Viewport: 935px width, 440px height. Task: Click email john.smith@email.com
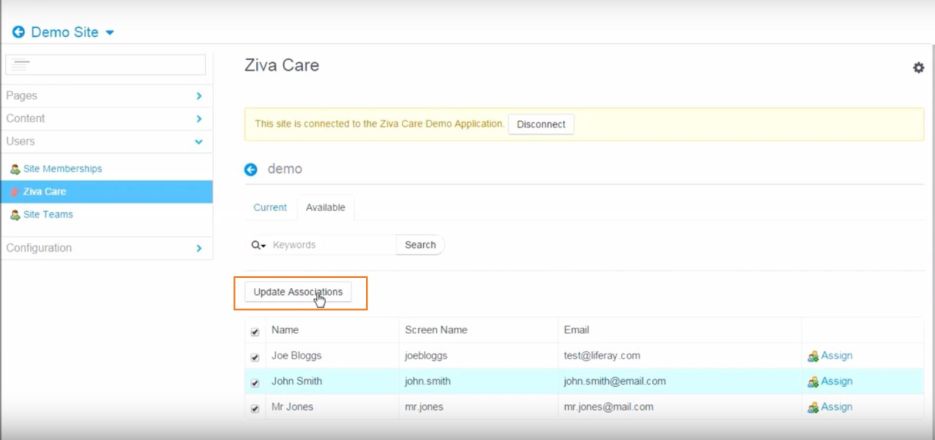615,381
